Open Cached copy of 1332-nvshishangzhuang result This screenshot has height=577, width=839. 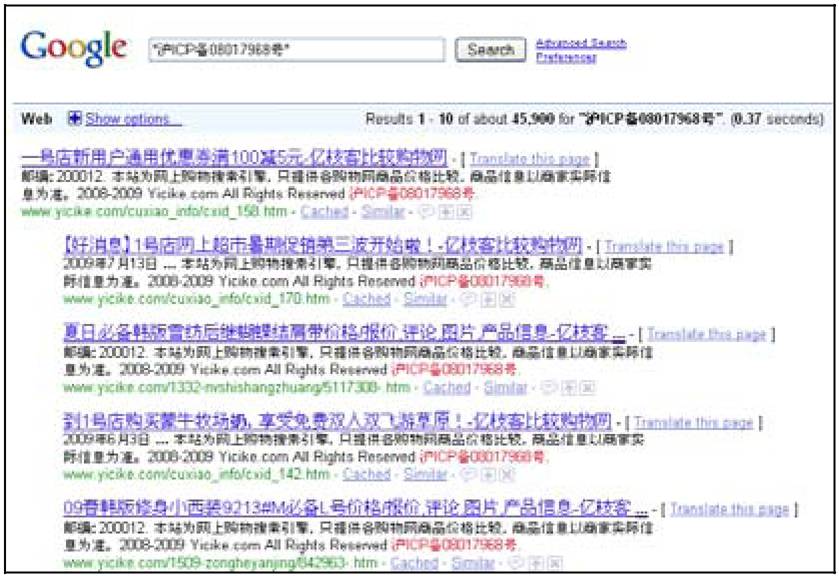[x=447, y=388]
